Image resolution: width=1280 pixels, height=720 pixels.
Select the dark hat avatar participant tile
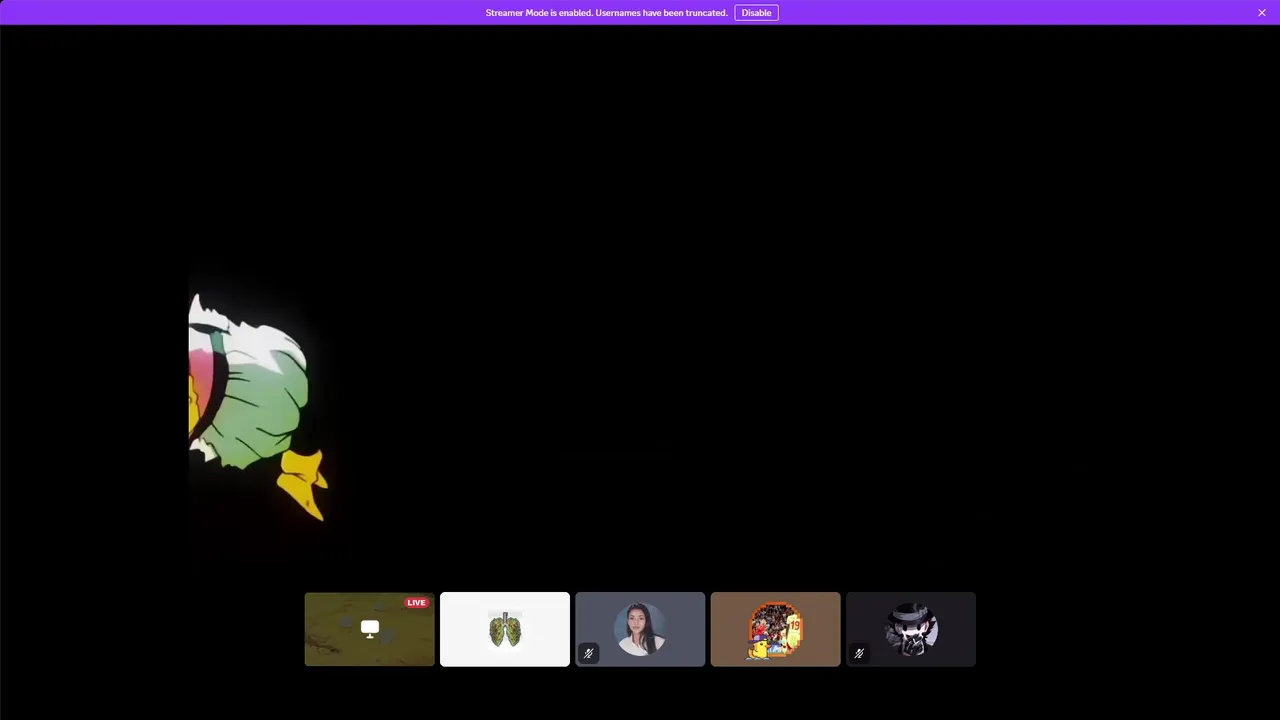[911, 629]
